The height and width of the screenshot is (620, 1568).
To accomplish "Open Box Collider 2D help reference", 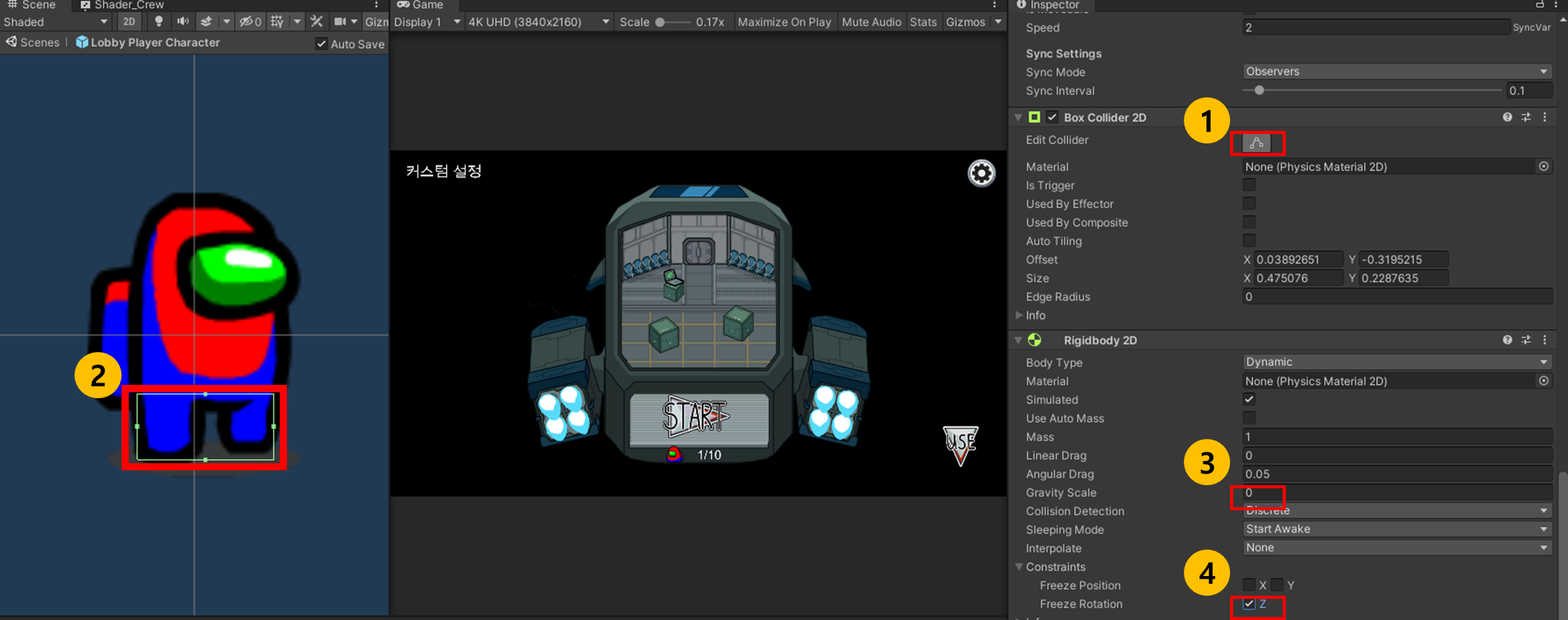I will (x=1507, y=118).
